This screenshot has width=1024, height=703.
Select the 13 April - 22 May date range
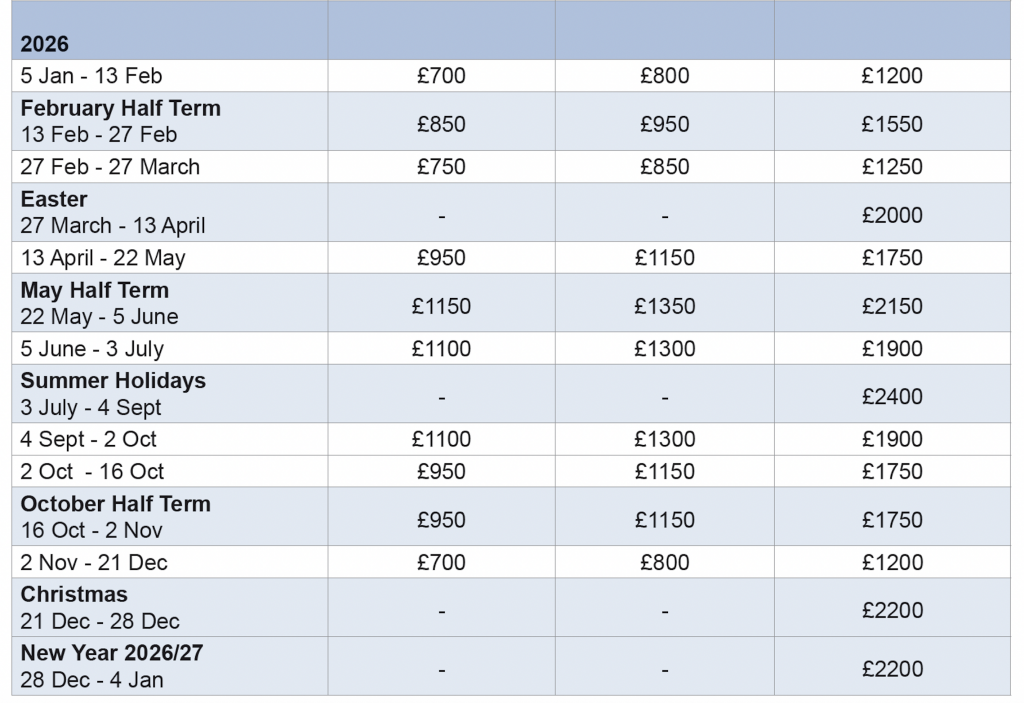click(x=103, y=258)
